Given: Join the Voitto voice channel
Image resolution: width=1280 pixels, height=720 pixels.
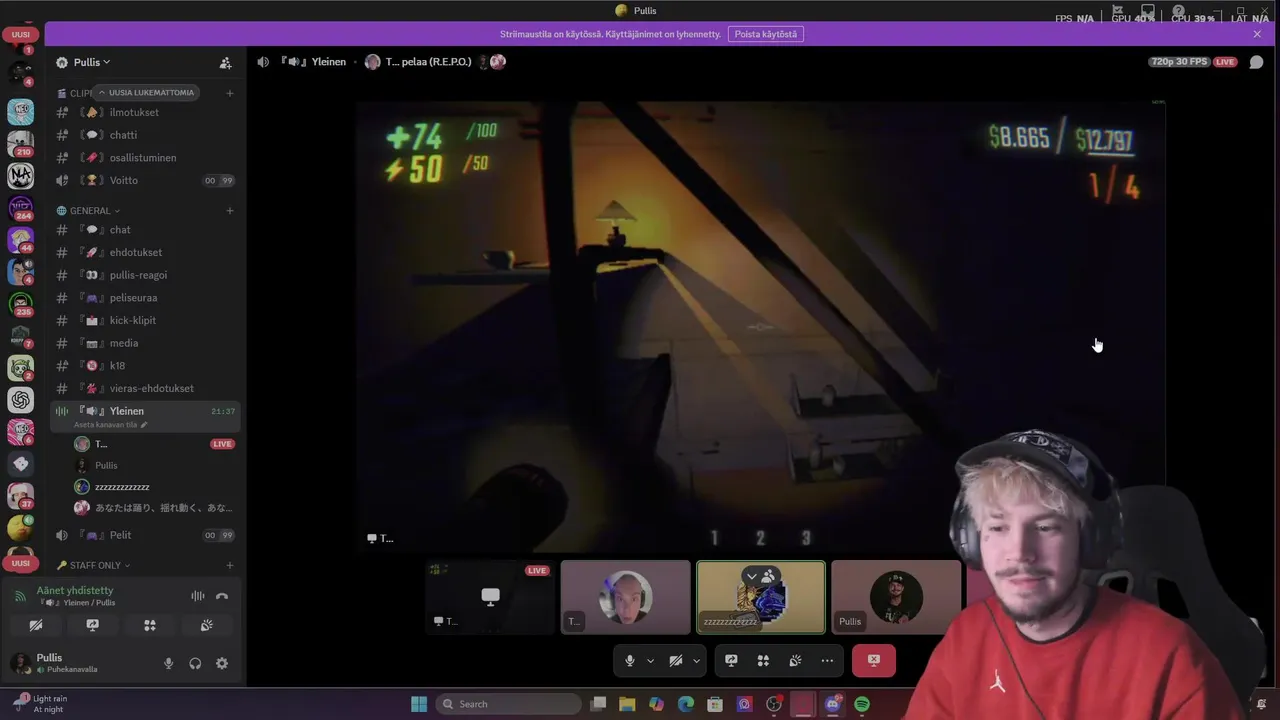Looking at the screenshot, I should click(x=146, y=181).
